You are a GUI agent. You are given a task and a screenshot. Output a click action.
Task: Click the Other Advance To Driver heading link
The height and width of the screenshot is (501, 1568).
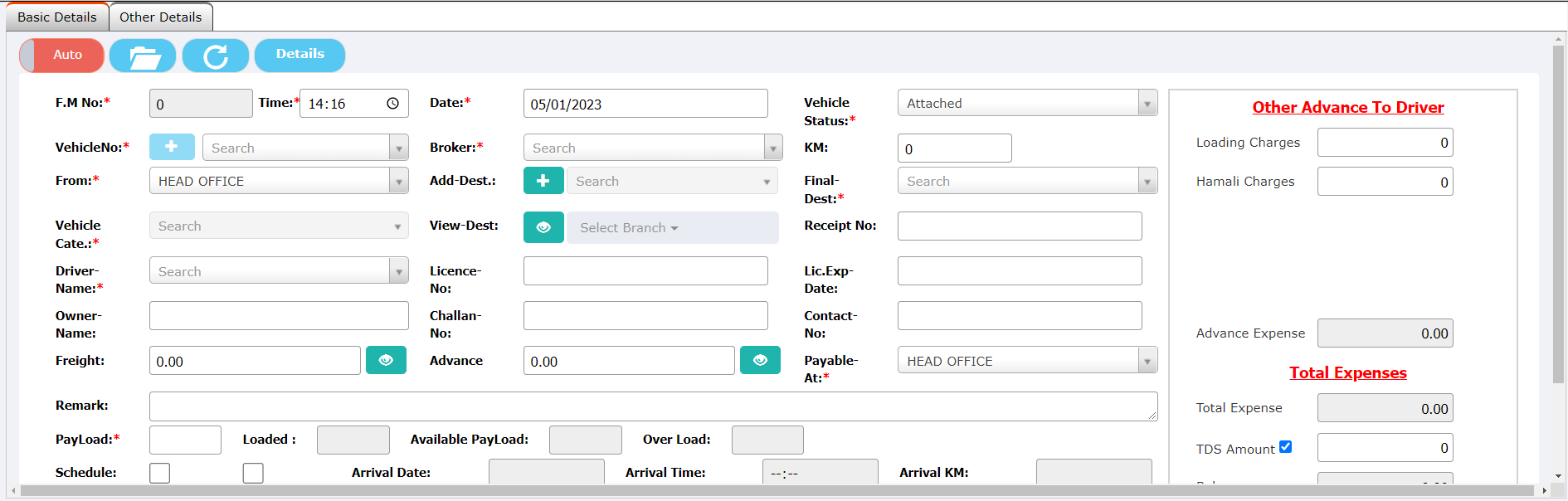(1347, 107)
